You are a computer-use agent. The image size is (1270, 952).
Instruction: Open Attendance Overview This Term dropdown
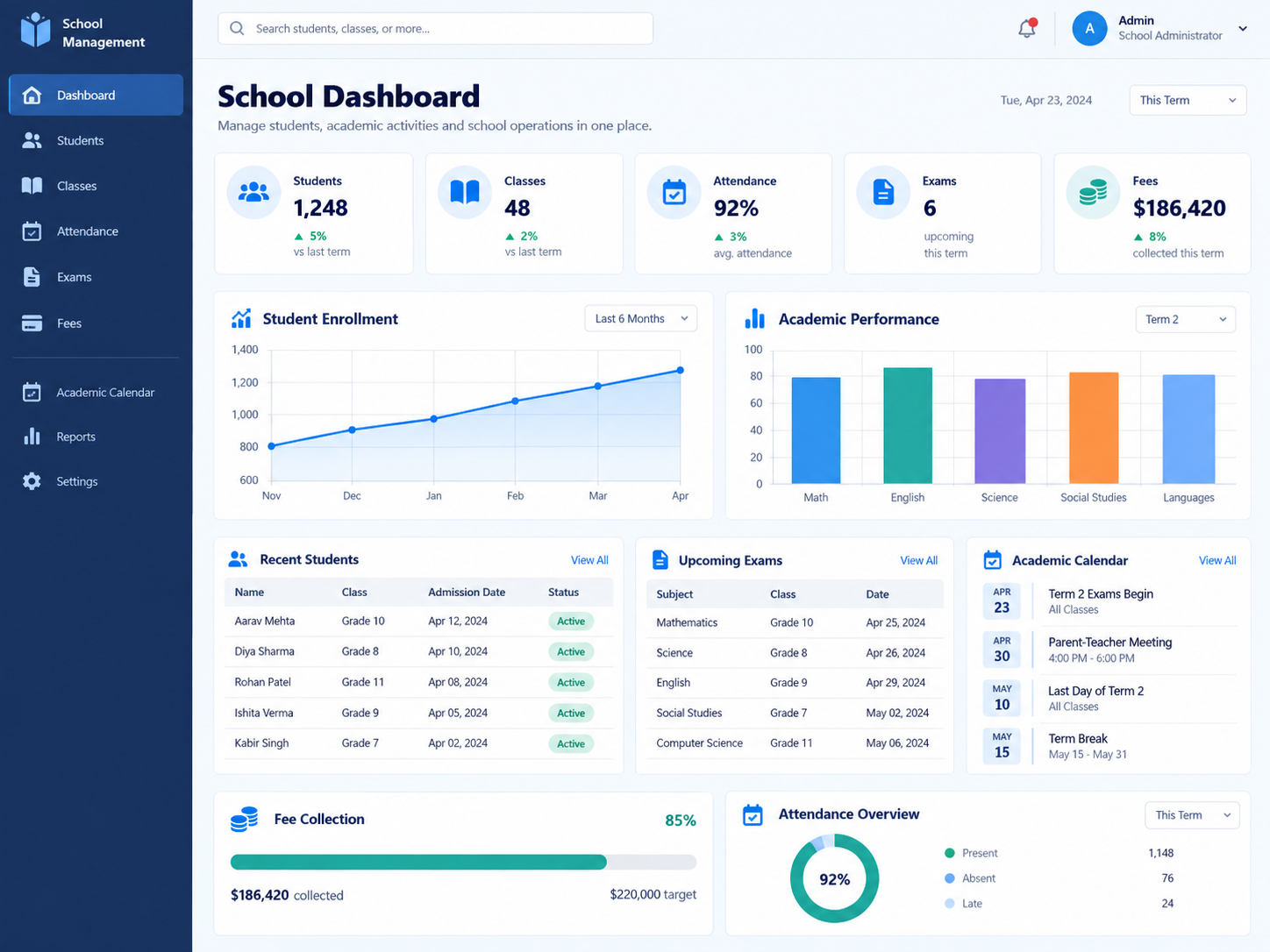pos(1192,815)
